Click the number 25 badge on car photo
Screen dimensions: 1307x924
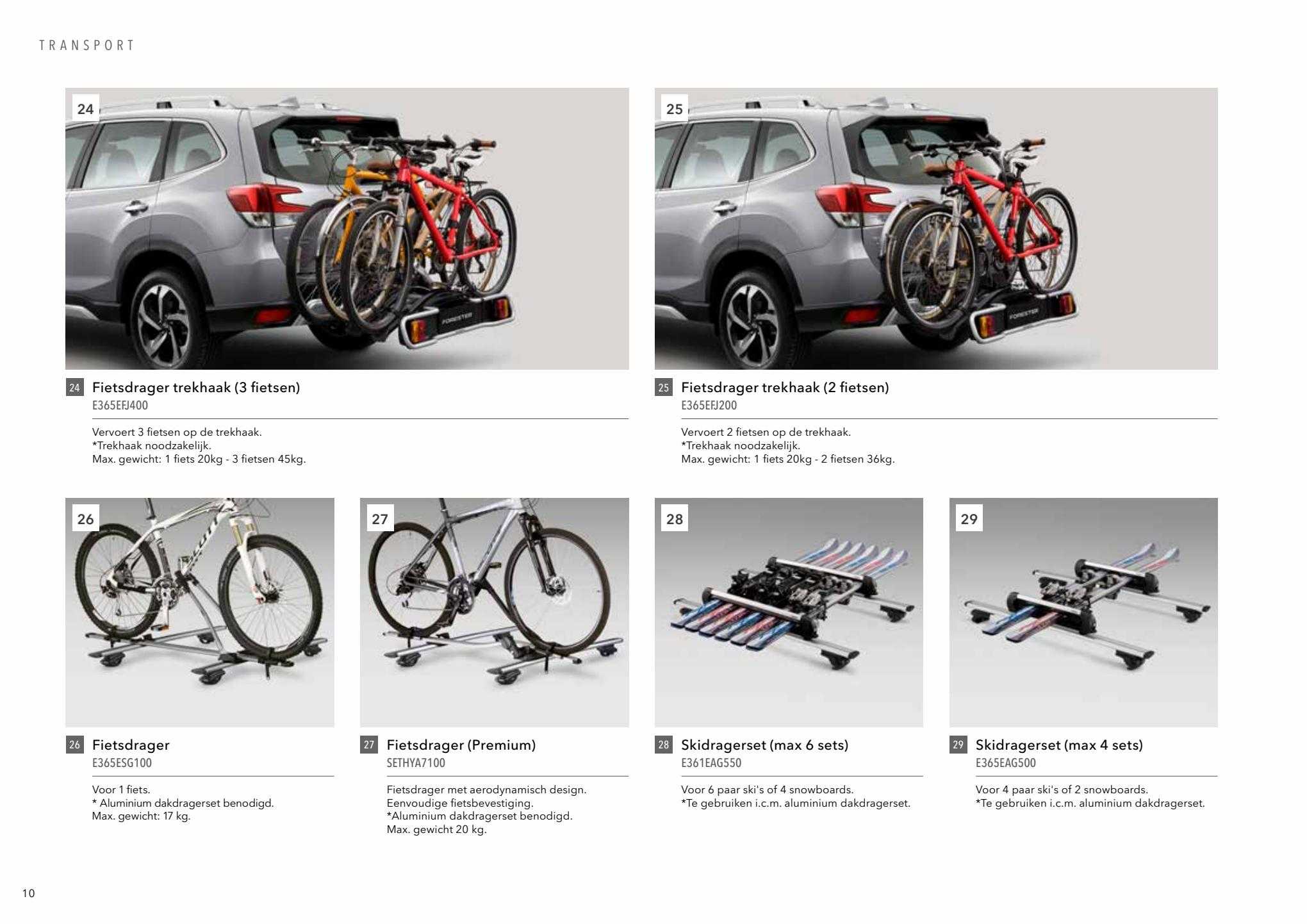click(x=675, y=108)
